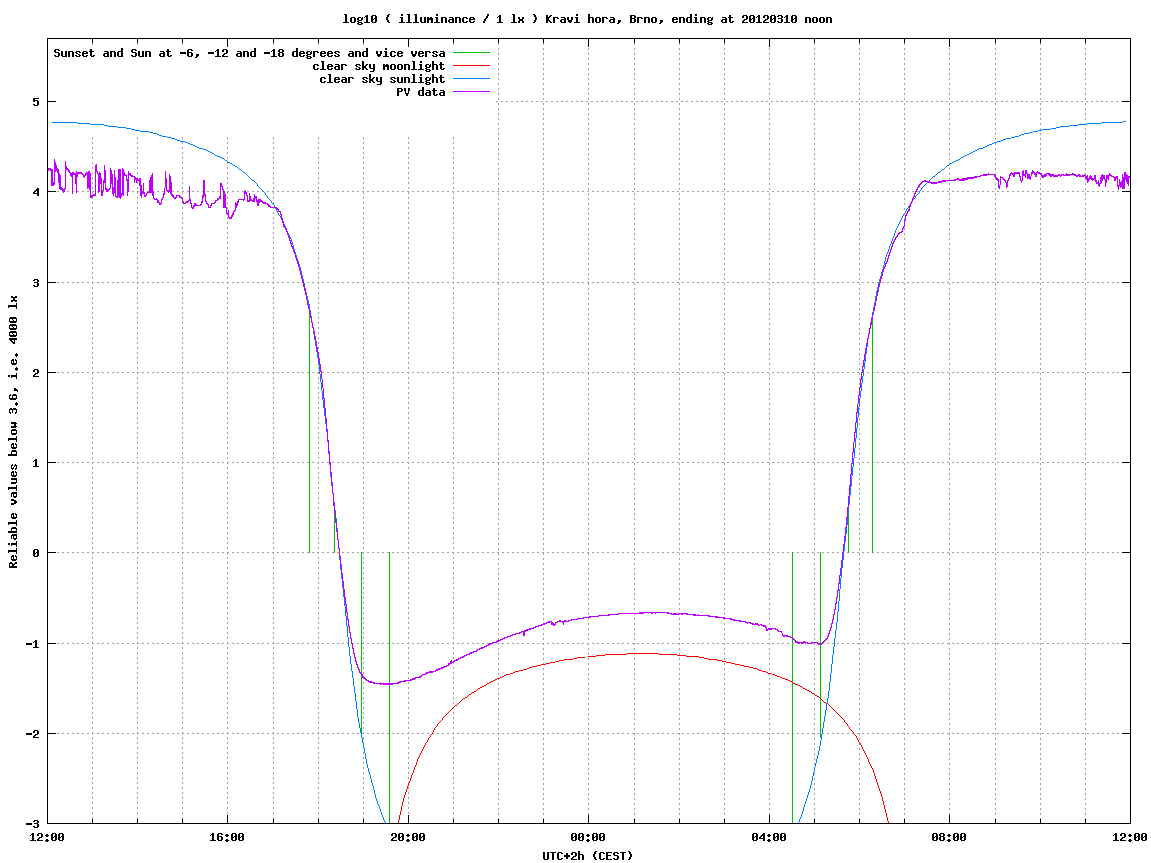Image resolution: width=1151 pixels, height=863 pixels.
Task: Click x-axis tick label 20:00
Action: pos(408,837)
